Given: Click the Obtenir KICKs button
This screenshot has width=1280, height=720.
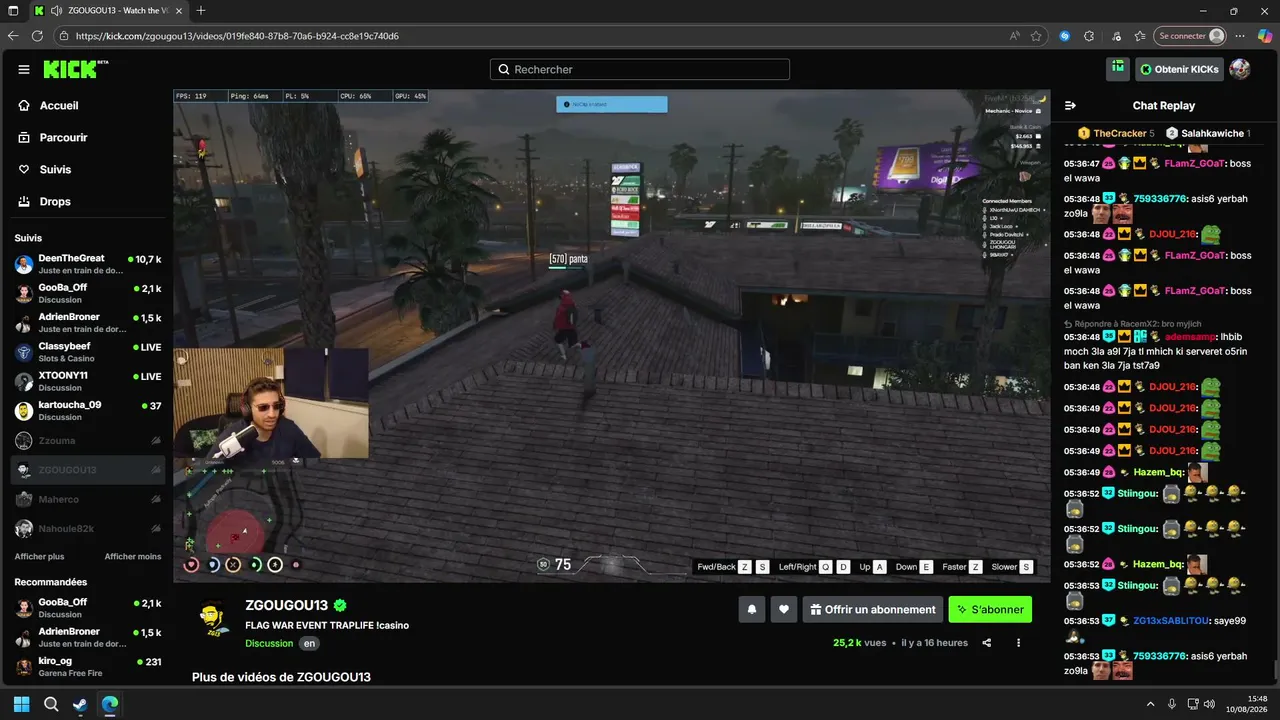Looking at the screenshot, I should 1179,69.
